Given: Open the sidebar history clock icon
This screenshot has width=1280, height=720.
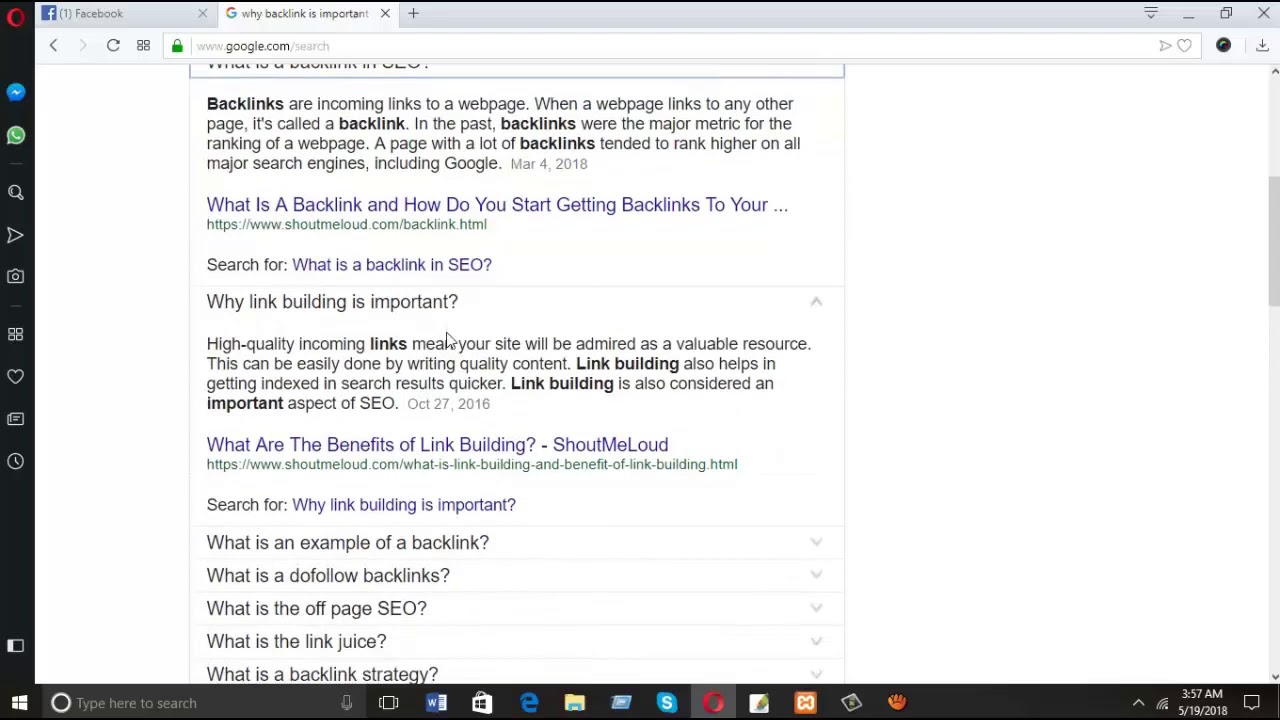Looking at the screenshot, I should pyautogui.click(x=15, y=461).
